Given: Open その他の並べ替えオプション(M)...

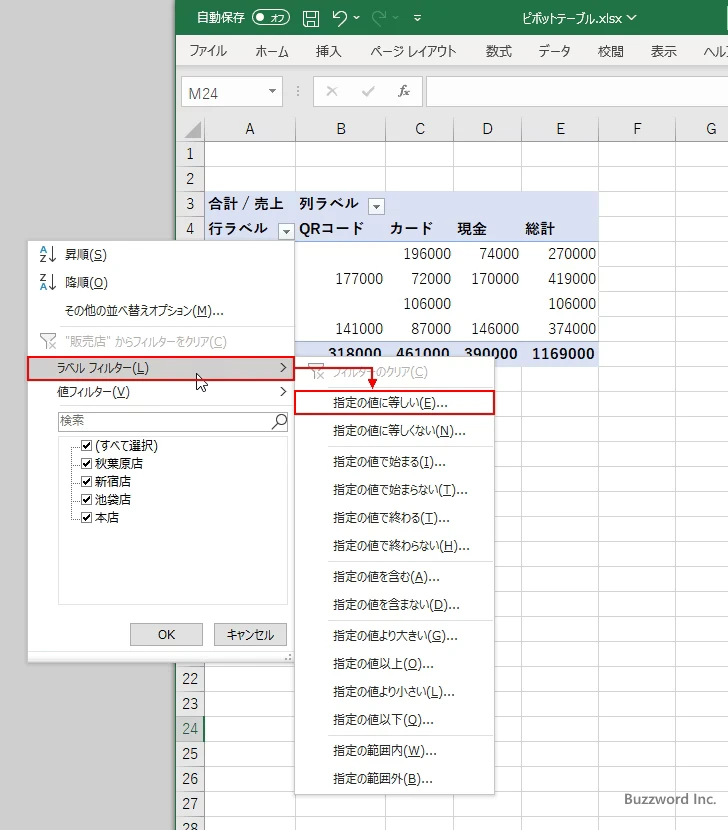Looking at the screenshot, I should tap(160, 311).
